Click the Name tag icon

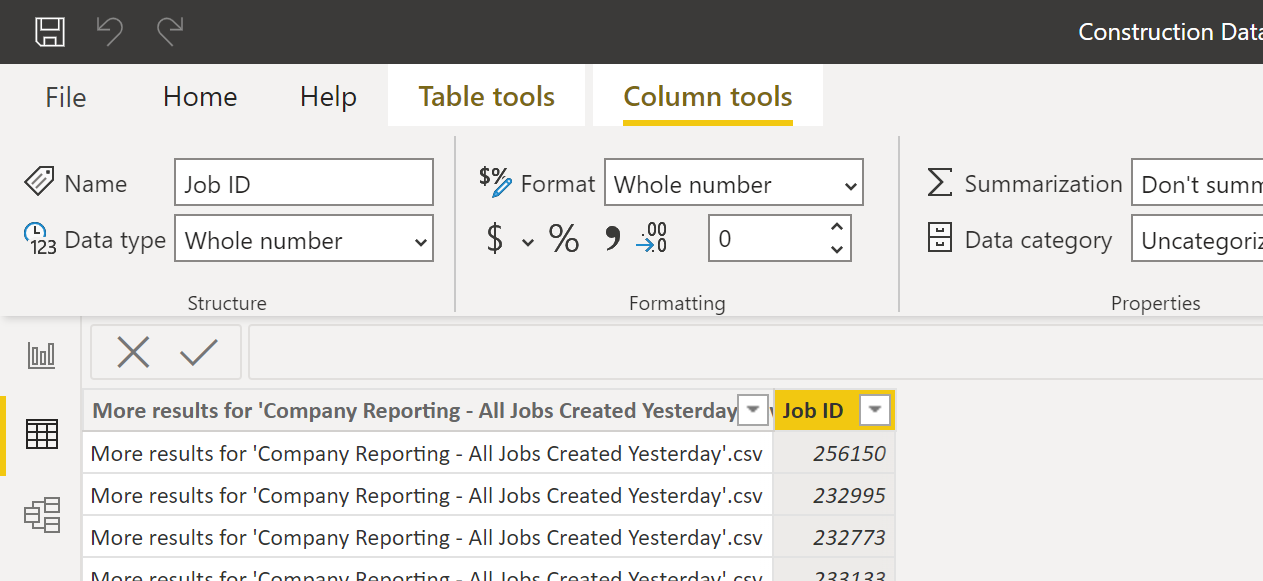39,182
